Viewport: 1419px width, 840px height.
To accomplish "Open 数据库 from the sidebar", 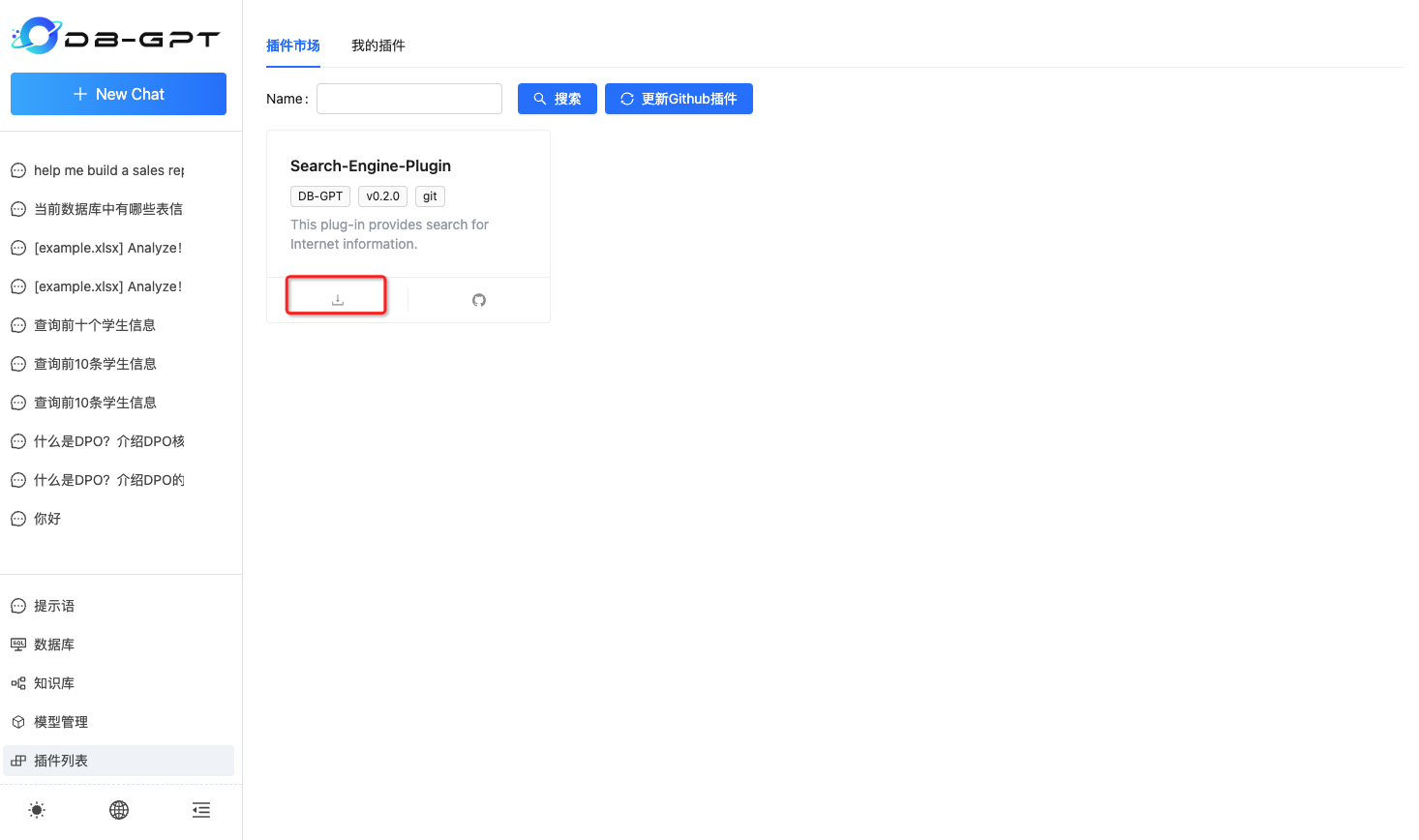I will pos(55,644).
